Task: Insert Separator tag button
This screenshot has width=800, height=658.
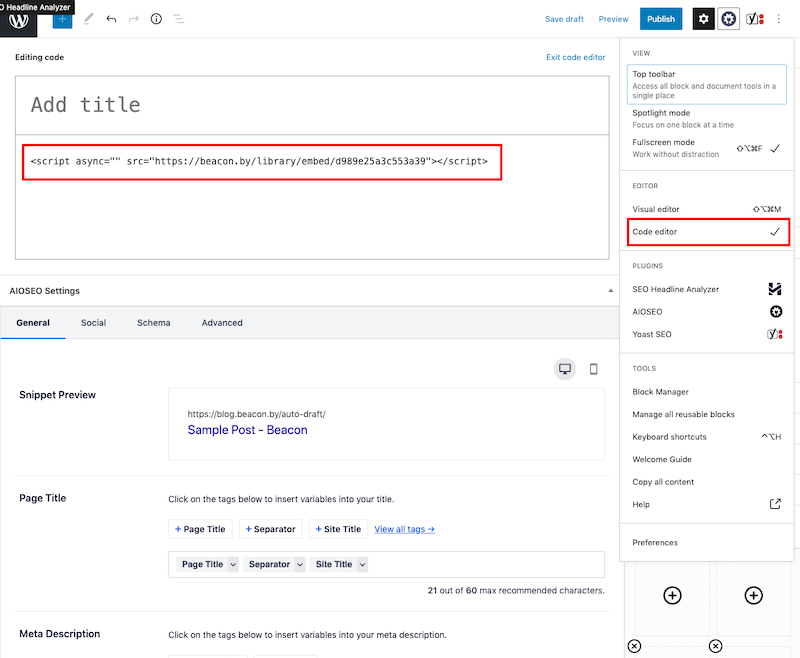Action: [x=270, y=529]
